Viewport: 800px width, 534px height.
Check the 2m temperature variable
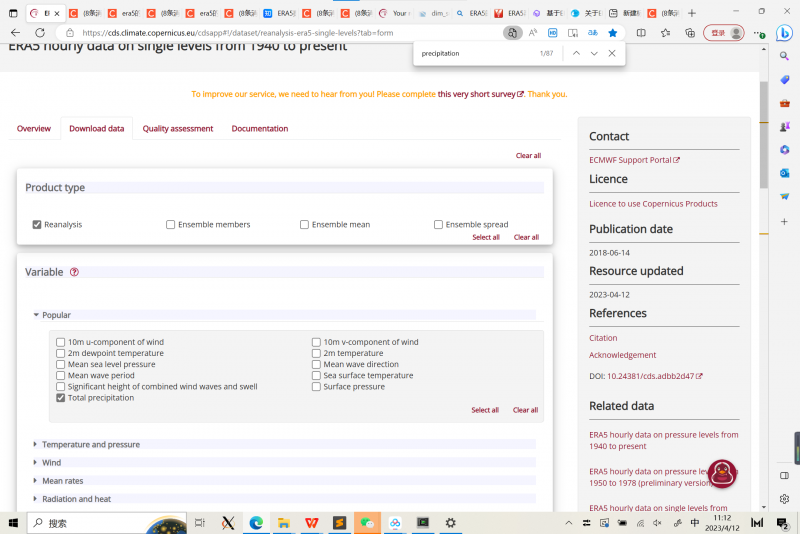pos(317,353)
